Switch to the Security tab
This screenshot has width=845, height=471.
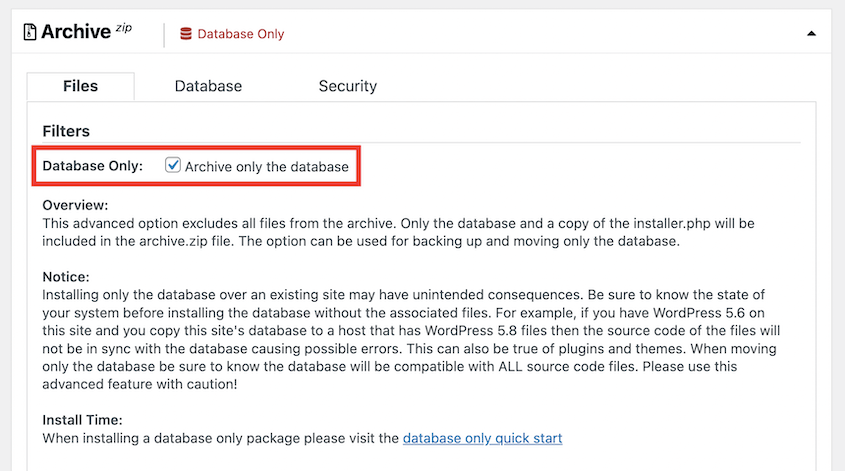(x=348, y=86)
